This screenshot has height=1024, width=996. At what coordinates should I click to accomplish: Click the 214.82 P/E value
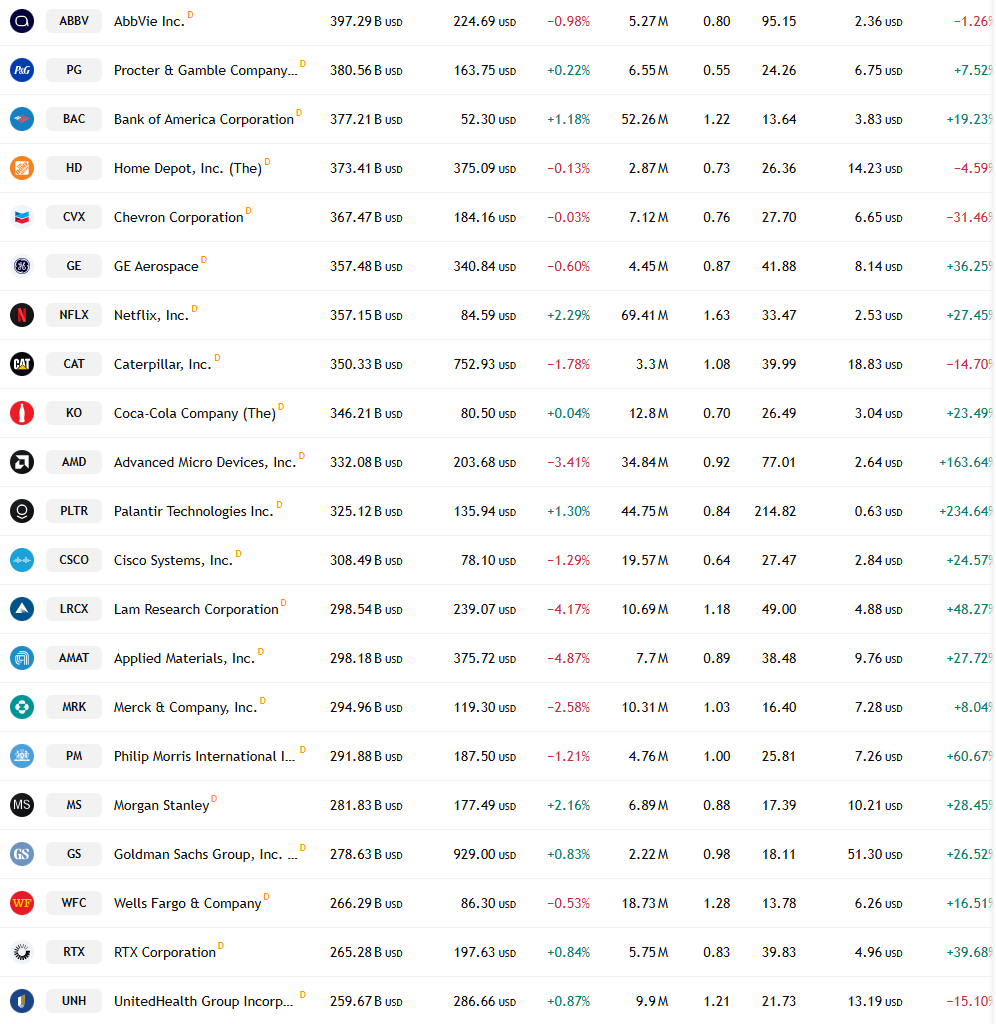click(x=775, y=511)
